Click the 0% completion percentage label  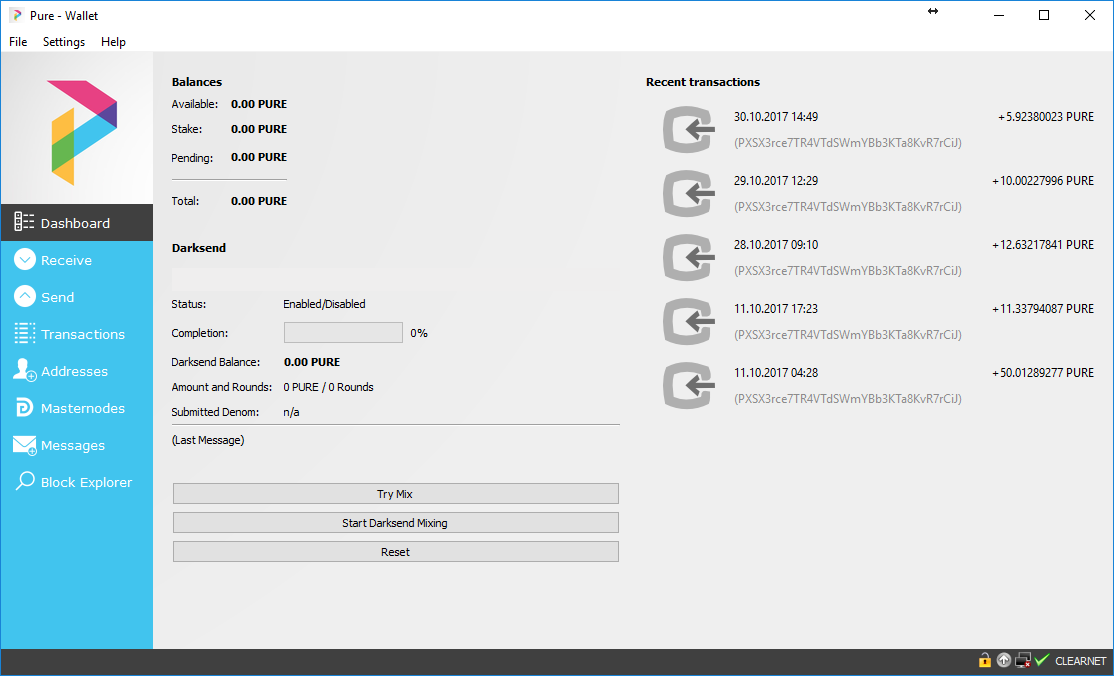419,333
